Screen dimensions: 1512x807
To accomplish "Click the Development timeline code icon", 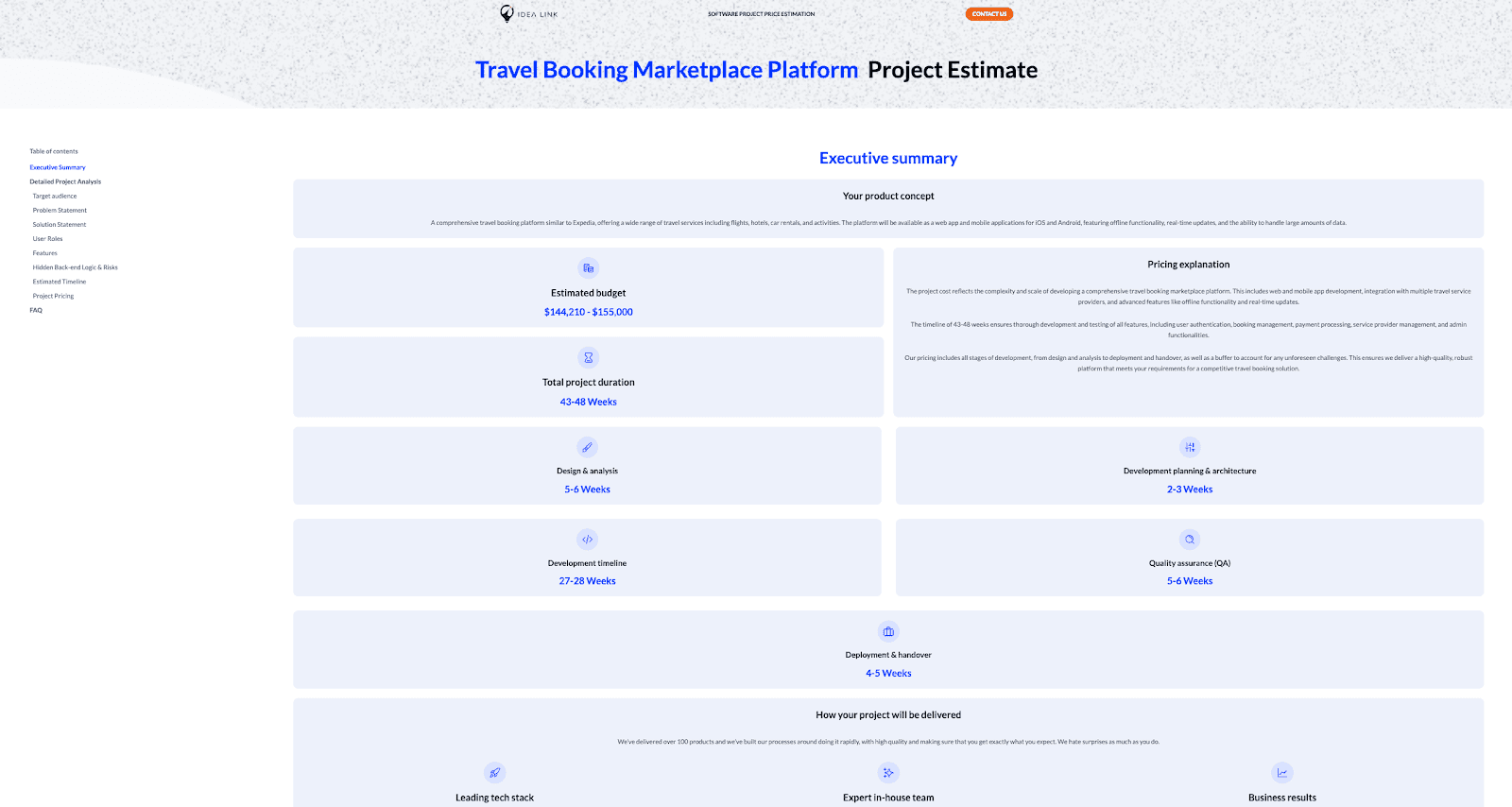I will (x=587, y=540).
